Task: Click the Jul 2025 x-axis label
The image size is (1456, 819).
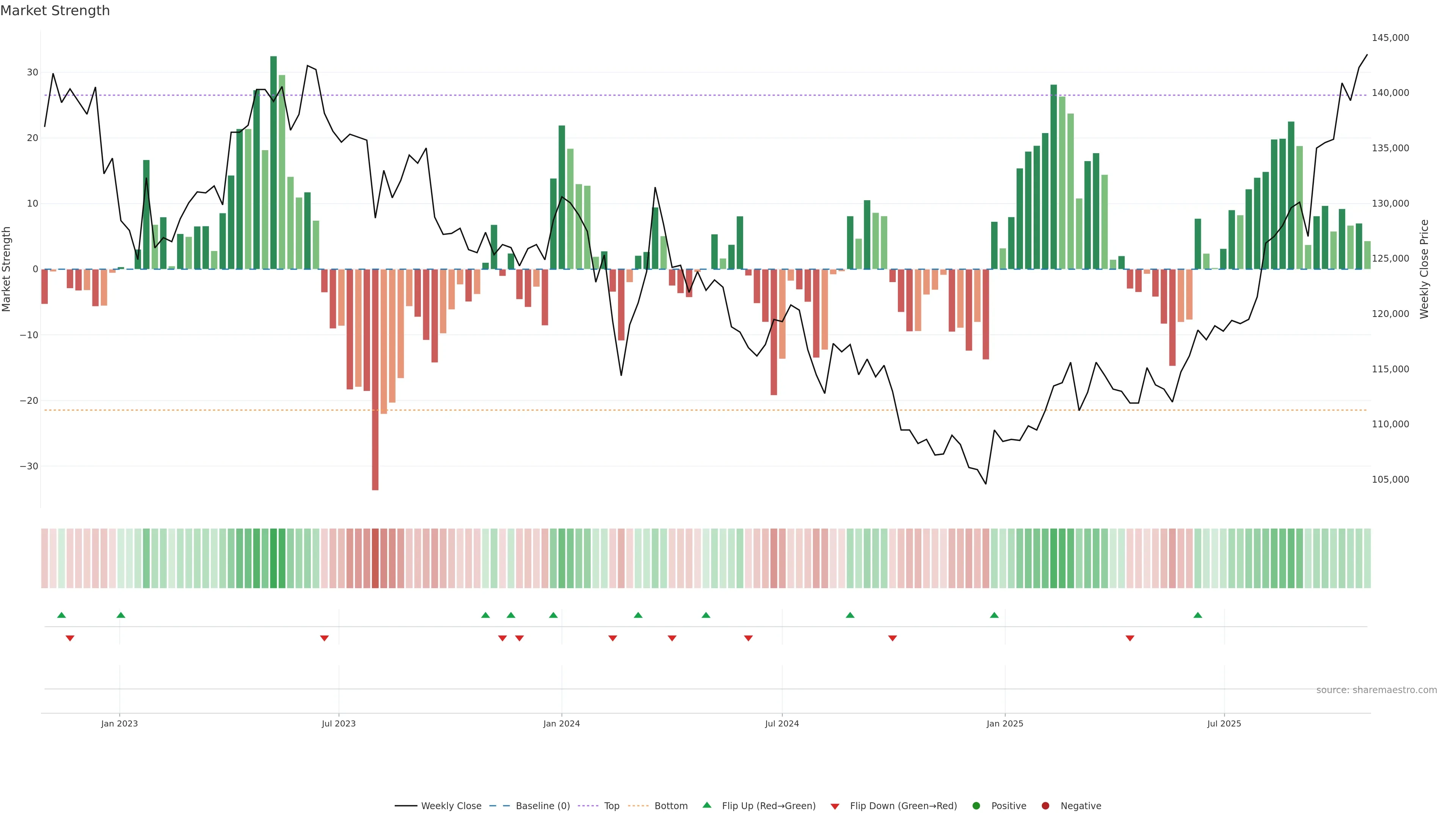Action: click(x=1224, y=723)
